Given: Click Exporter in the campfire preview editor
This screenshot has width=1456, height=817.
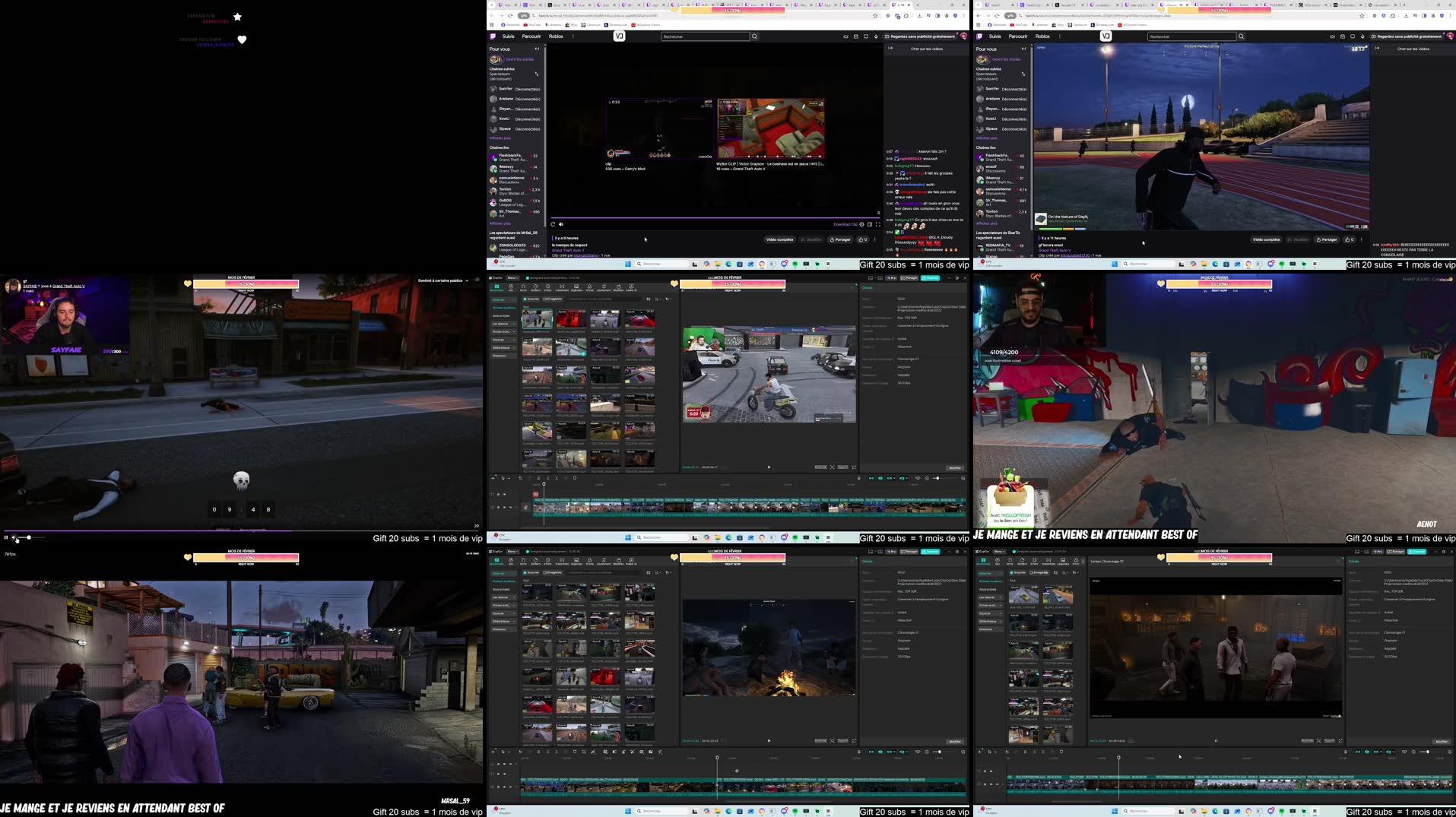Looking at the screenshot, I should coord(930,551).
